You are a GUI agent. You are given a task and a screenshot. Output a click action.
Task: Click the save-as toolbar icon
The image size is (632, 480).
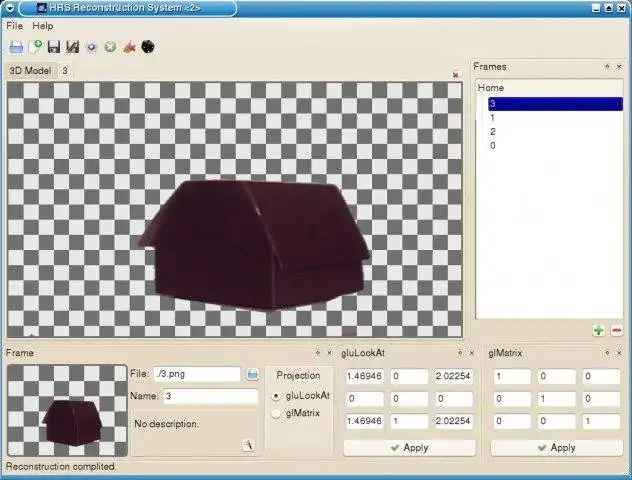coord(73,46)
